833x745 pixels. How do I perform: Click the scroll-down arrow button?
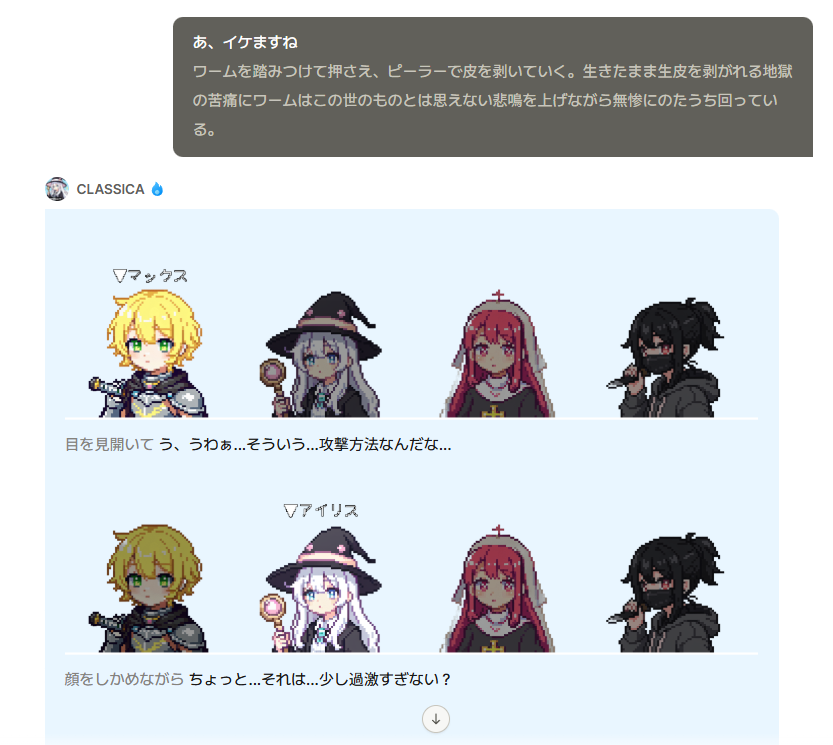[436, 719]
